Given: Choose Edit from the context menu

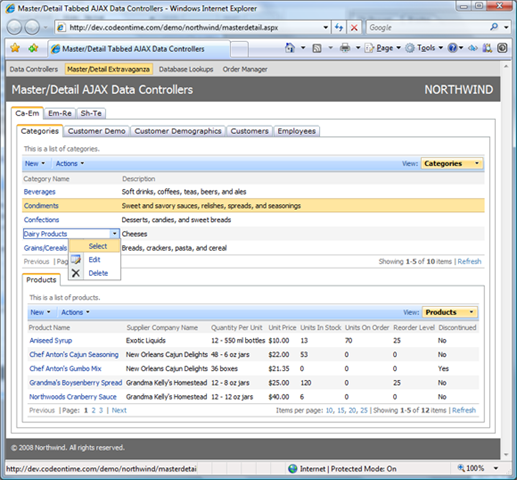Looking at the screenshot, I should click(94, 260).
